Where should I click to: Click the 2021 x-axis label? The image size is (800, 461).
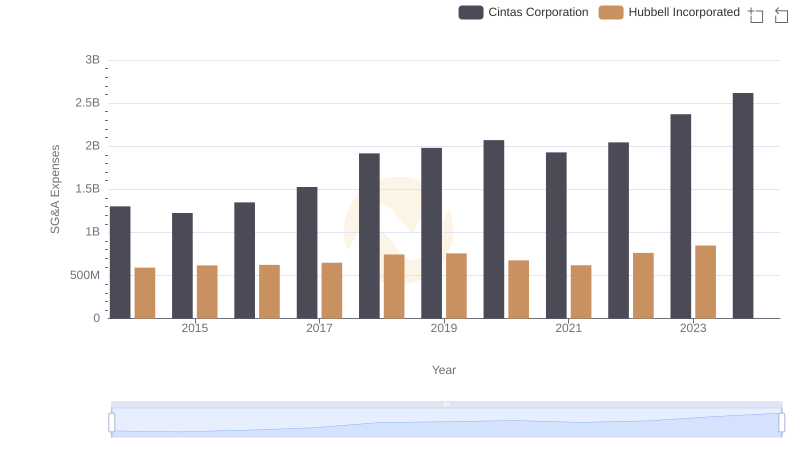(568, 328)
